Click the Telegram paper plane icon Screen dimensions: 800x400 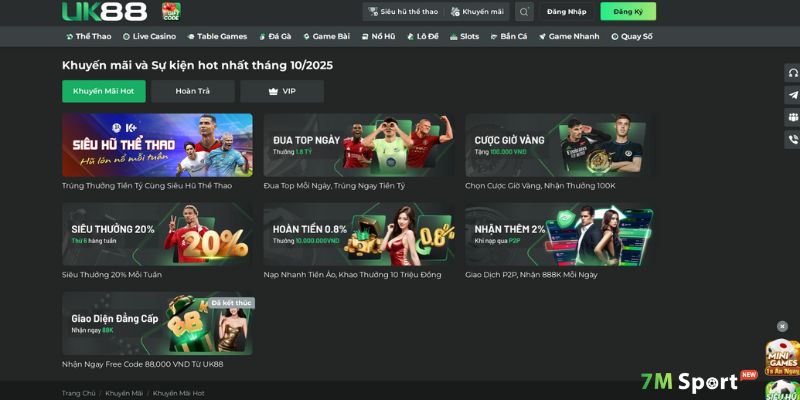(793, 95)
